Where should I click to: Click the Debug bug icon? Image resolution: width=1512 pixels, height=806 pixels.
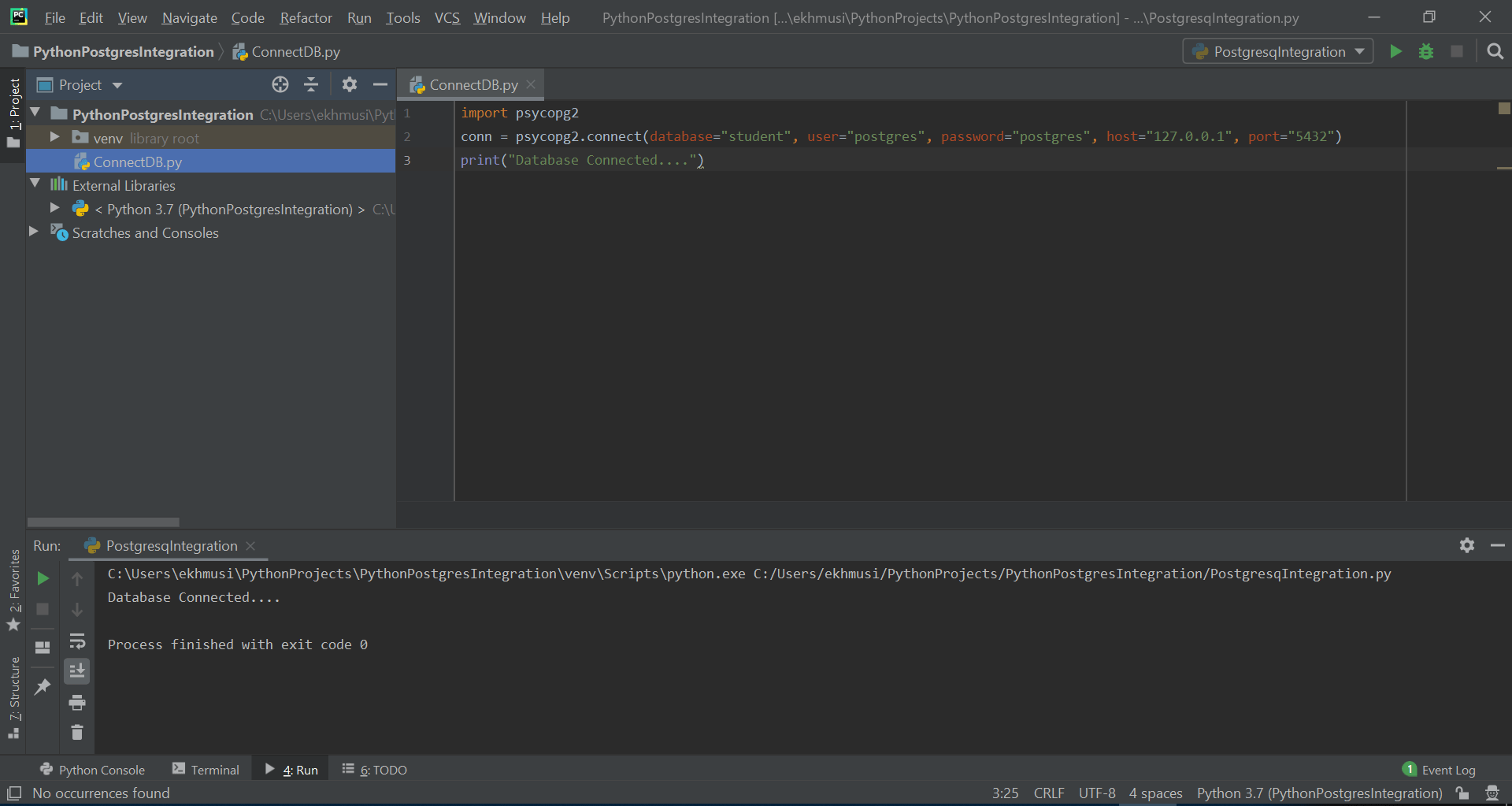[x=1426, y=52]
